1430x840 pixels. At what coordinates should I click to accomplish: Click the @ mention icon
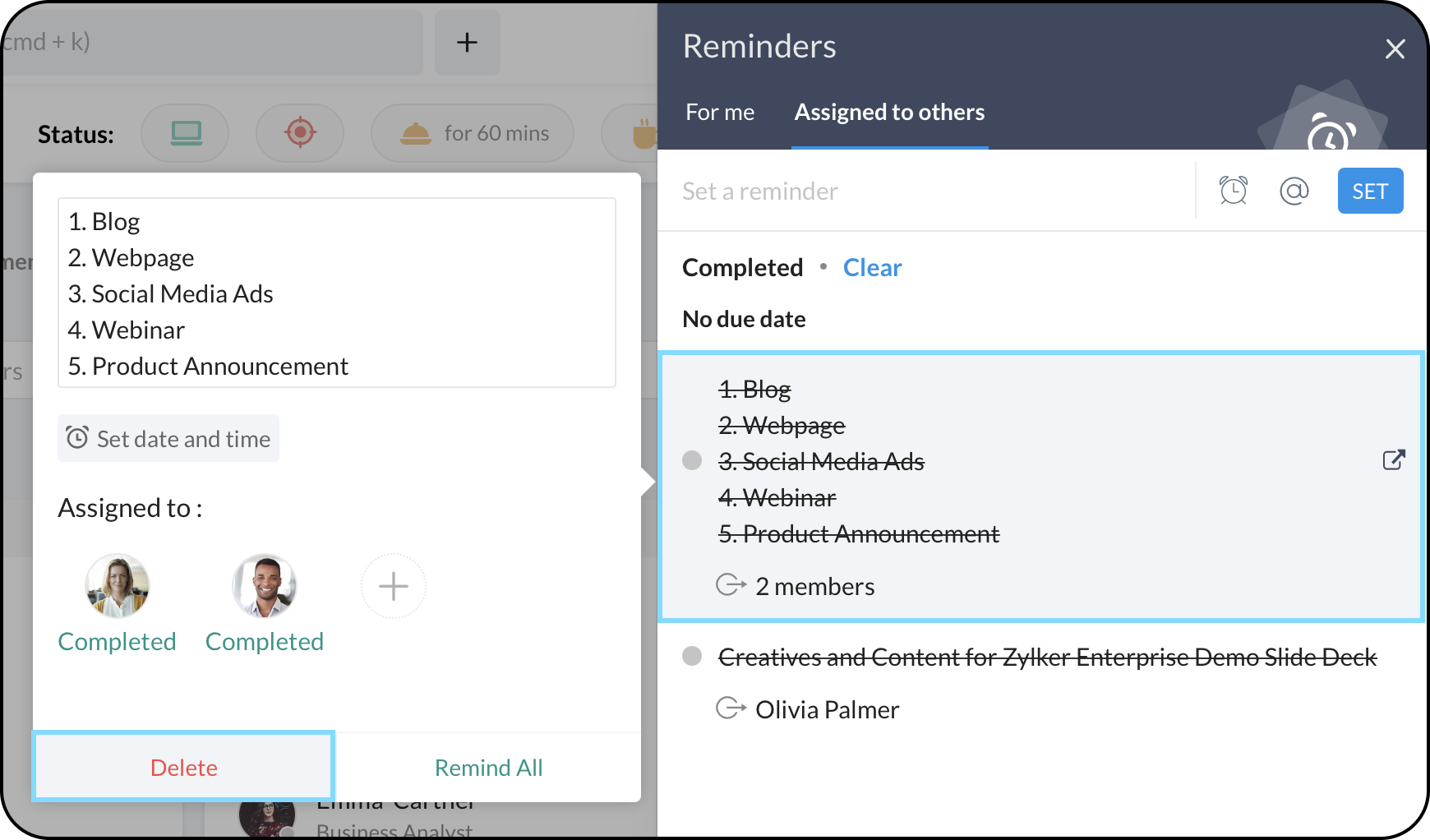pos(1294,191)
